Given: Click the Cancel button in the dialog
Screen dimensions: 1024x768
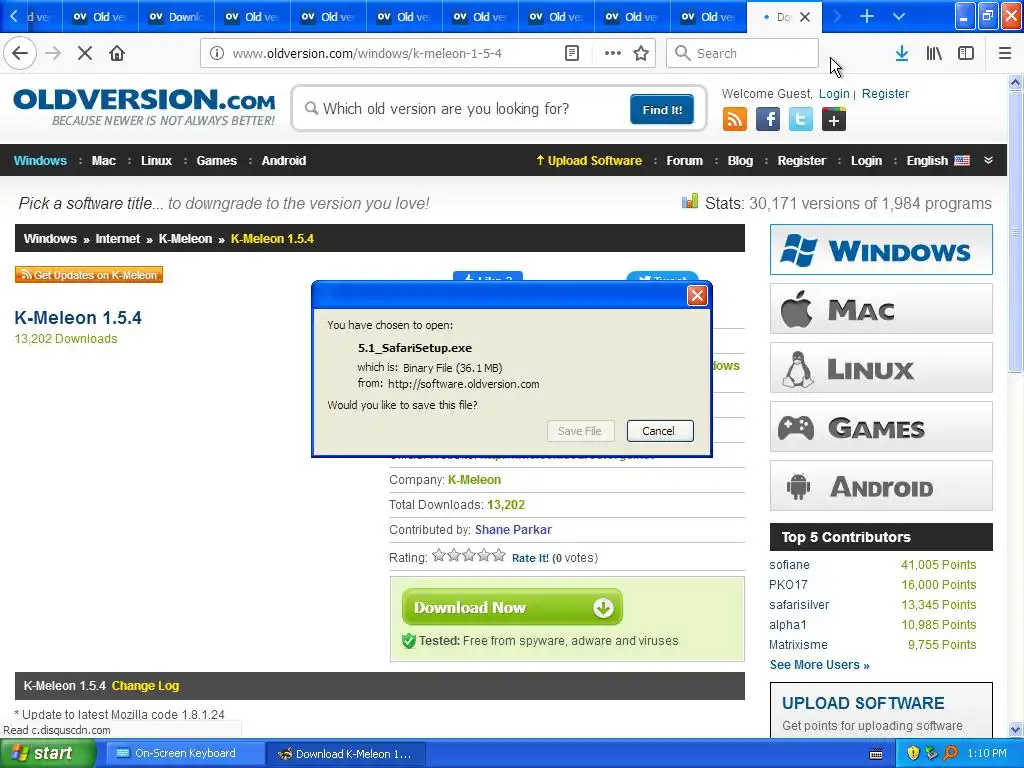Looking at the screenshot, I should pyautogui.click(x=660, y=431).
